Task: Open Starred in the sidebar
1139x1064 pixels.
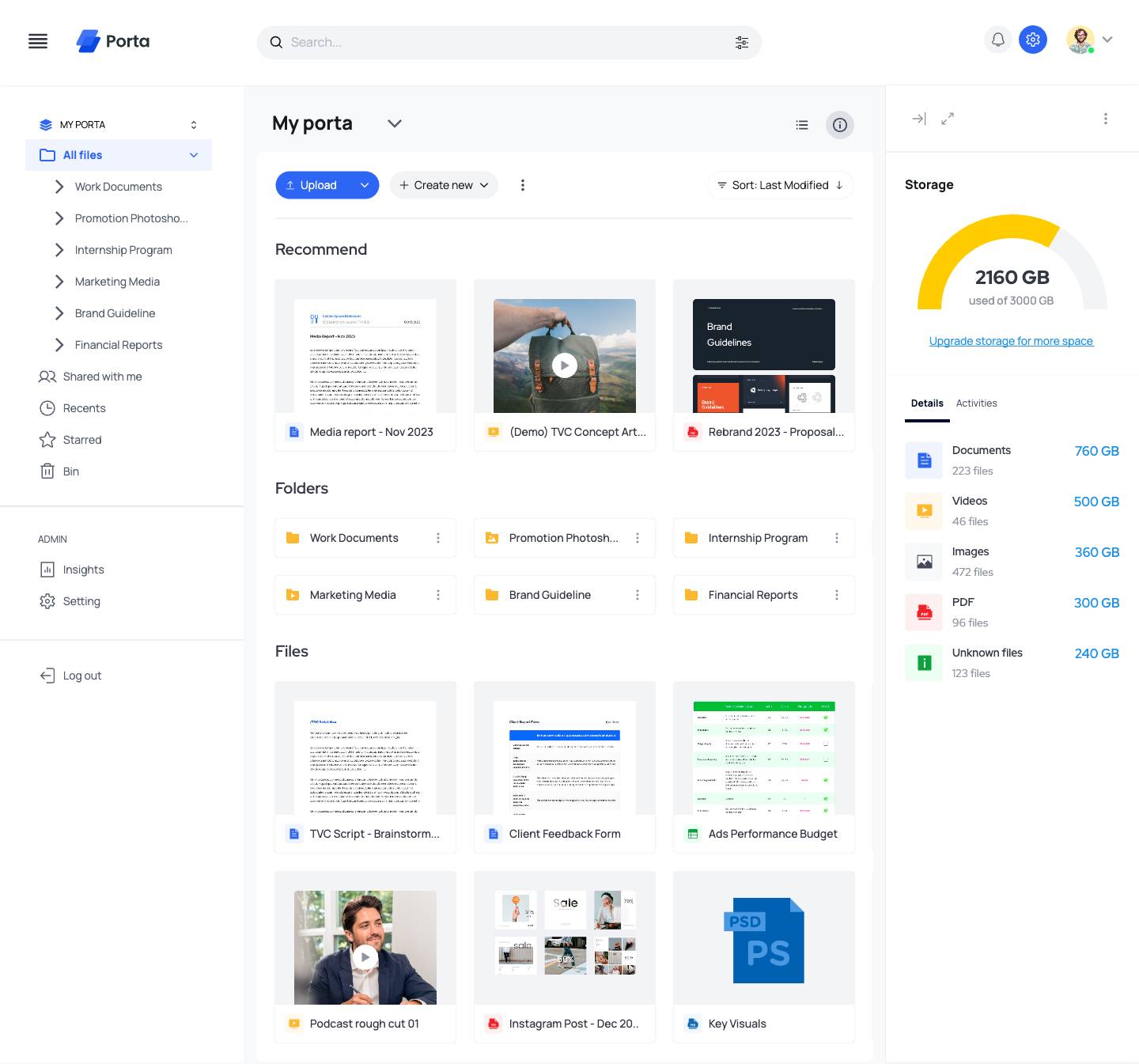Action: point(81,440)
